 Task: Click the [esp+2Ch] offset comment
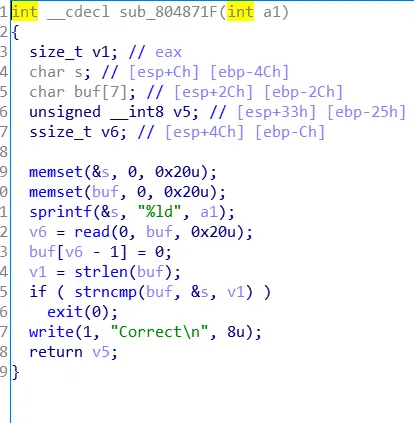pos(214,92)
